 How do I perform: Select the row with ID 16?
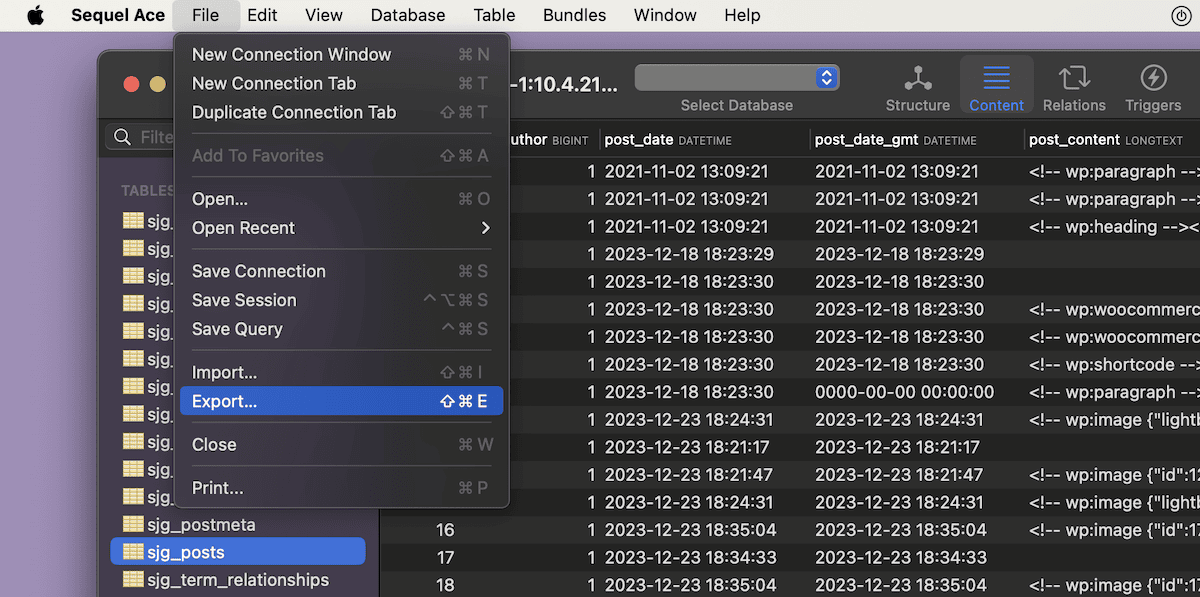445,530
